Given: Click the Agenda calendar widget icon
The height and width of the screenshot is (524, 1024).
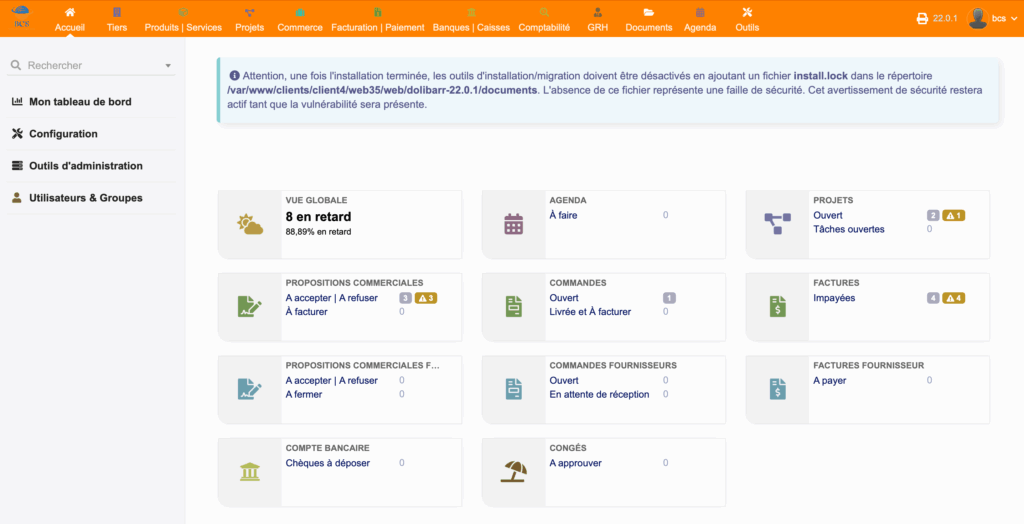Looking at the screenshot, I should [513, 224].
